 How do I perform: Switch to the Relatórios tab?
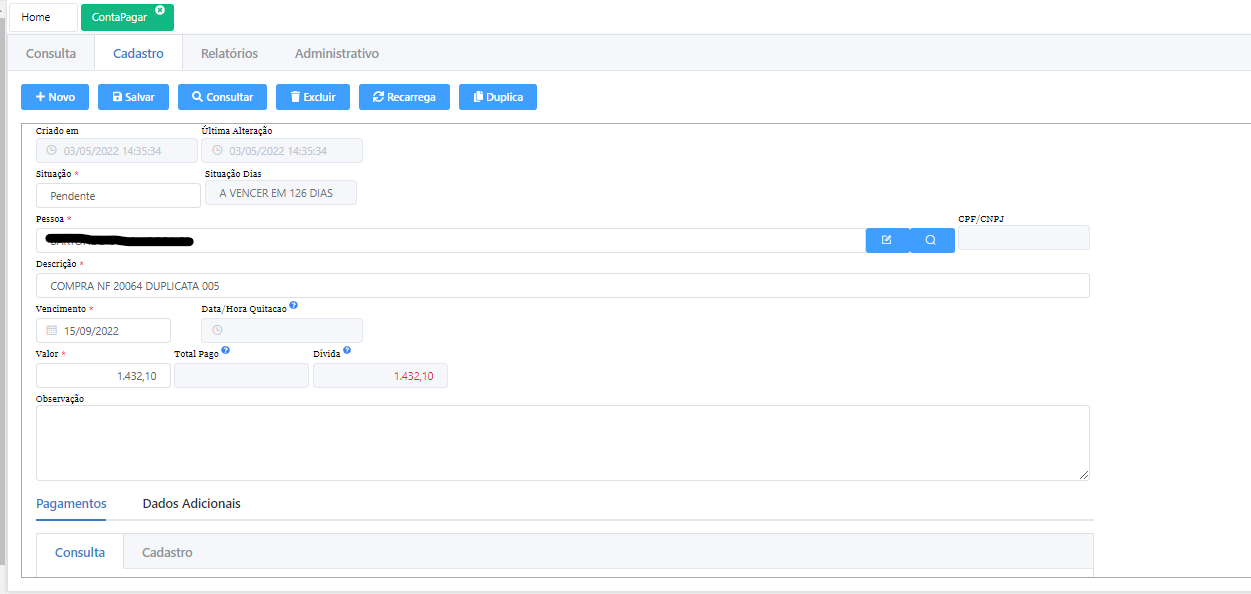[x=229, y=53]
